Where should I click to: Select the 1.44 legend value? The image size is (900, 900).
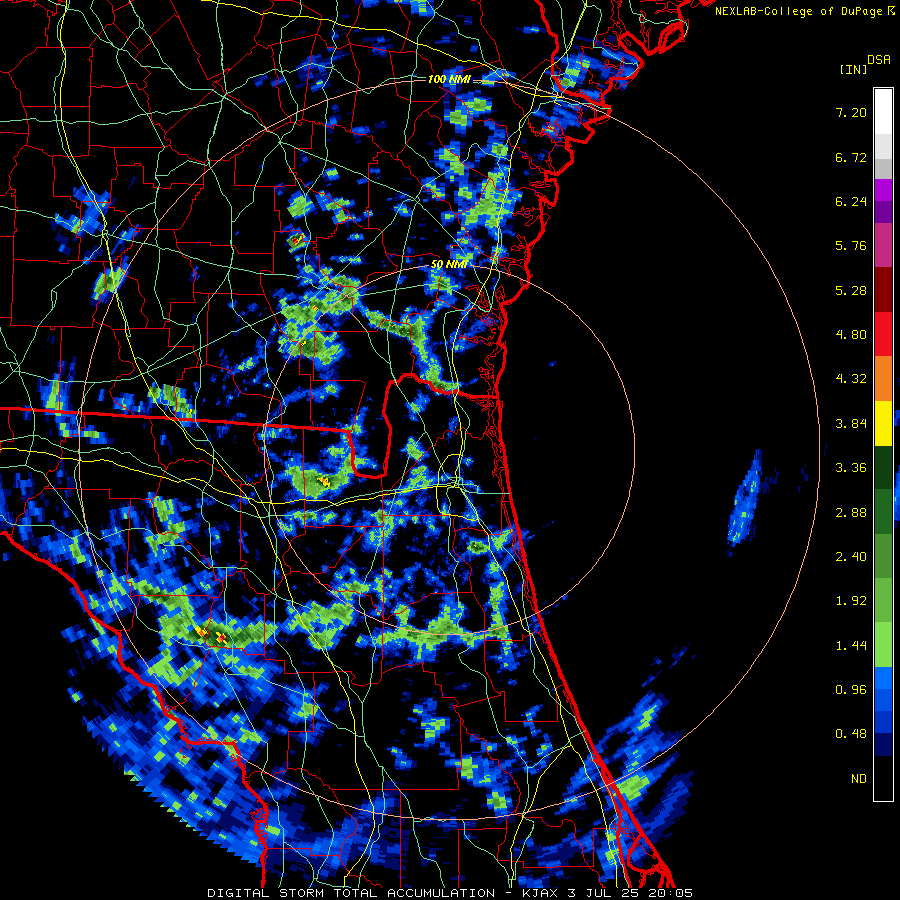tap(851, 646)
